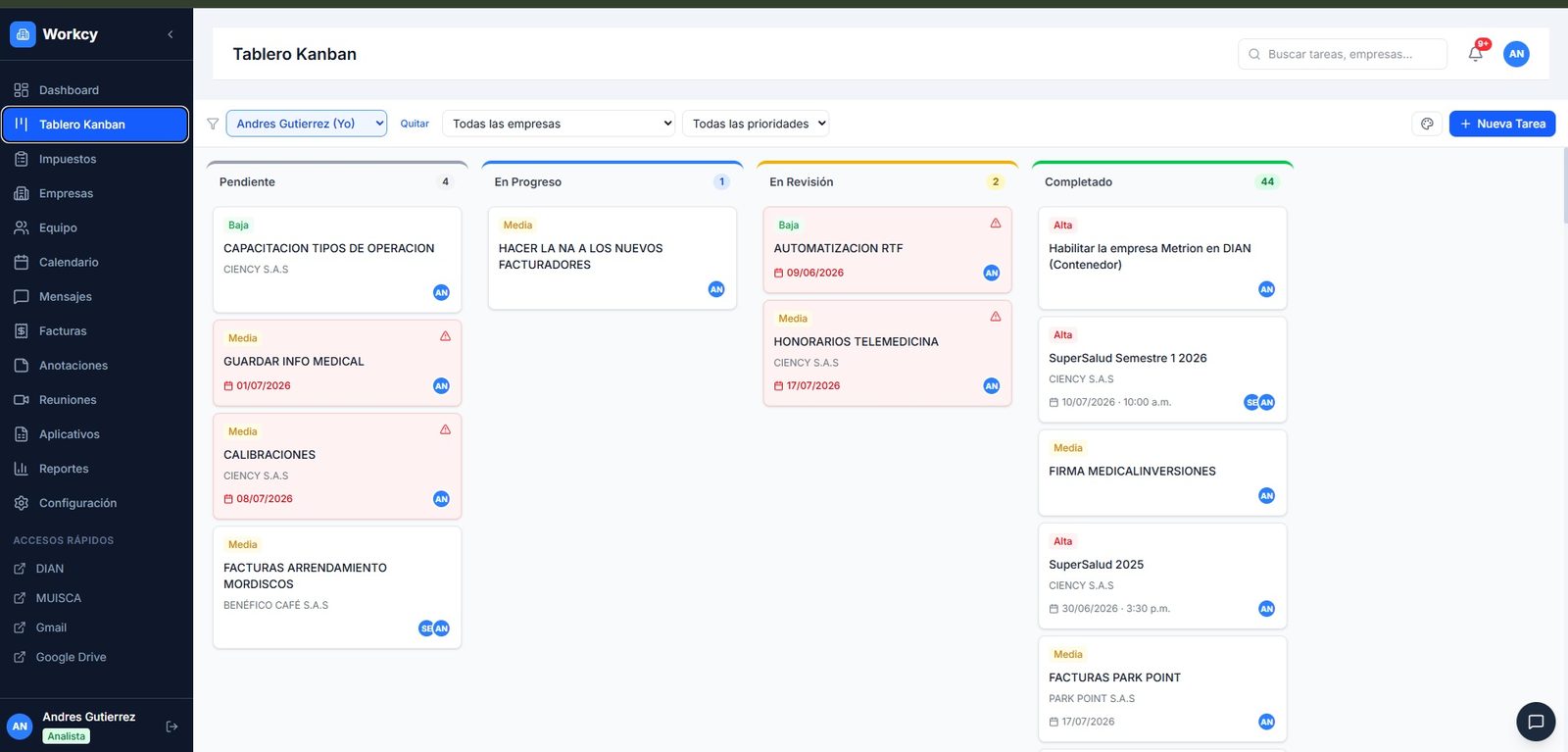The width and height of the screenshot is (1568, 752).
Task: Click Quitar to remove the user filter
Action: [x=415, y=124]
